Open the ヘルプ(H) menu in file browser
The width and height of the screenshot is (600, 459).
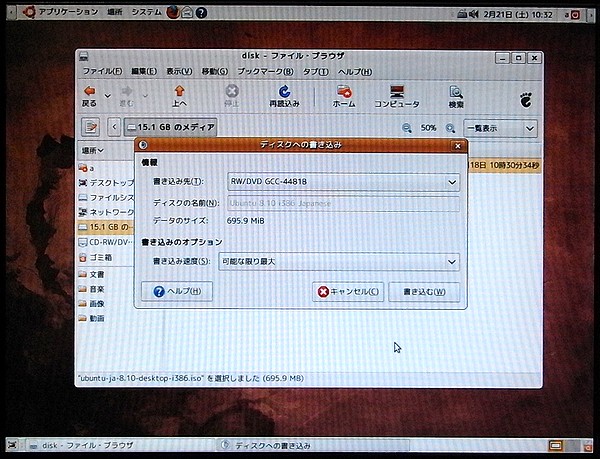(355, 72)
